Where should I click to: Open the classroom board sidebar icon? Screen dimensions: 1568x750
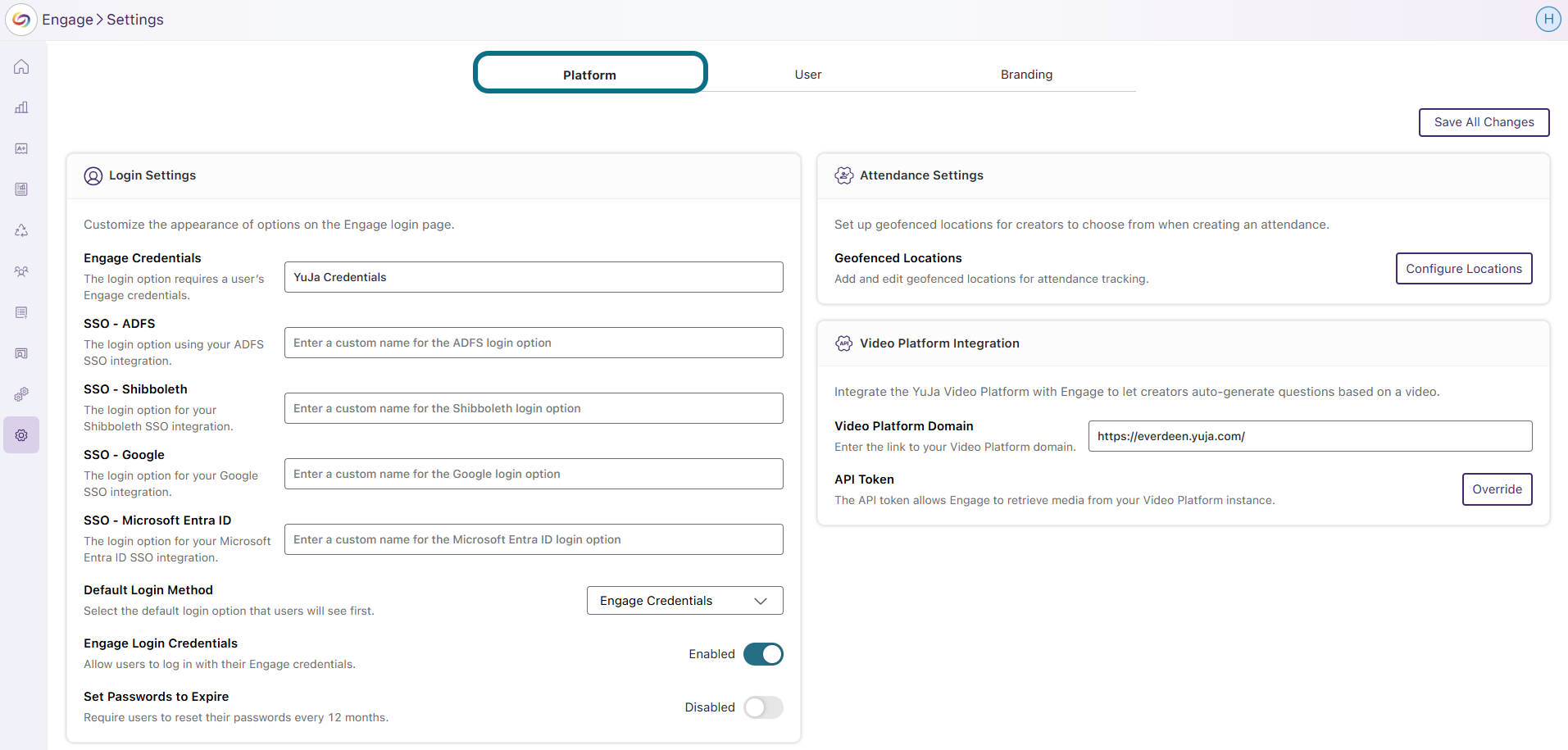(x=21, y=353)
